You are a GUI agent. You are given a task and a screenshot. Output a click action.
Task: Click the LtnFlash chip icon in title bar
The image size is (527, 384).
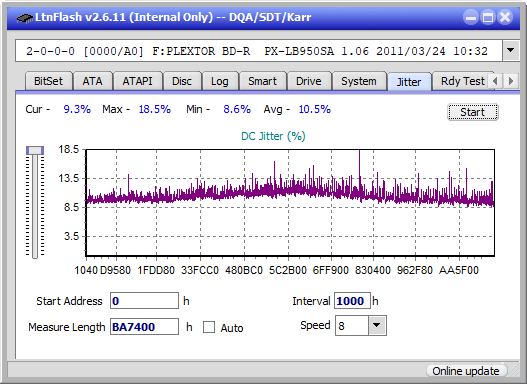click(x=25, y=17)
